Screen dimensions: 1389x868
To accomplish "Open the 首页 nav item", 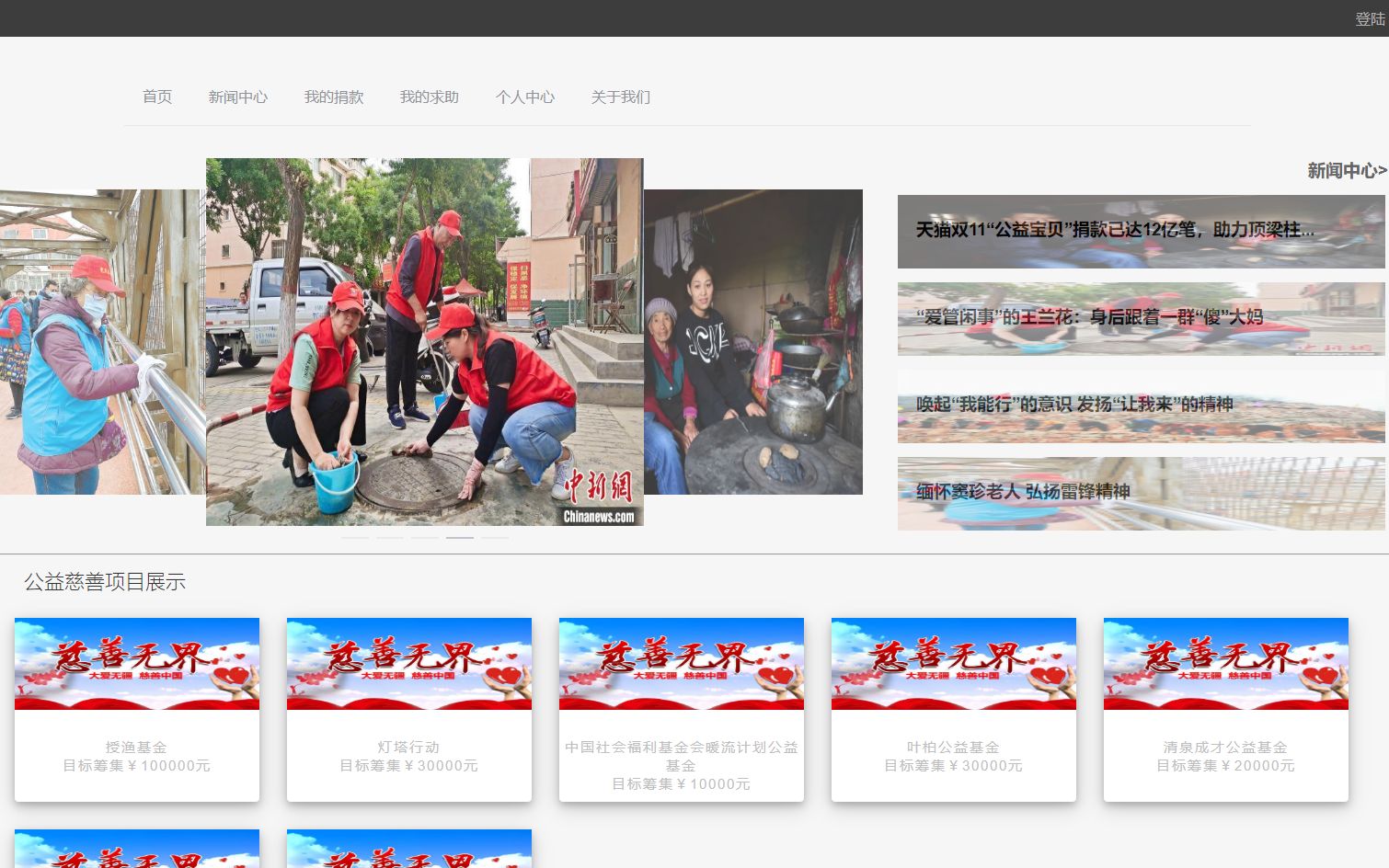I will [157, 97].
